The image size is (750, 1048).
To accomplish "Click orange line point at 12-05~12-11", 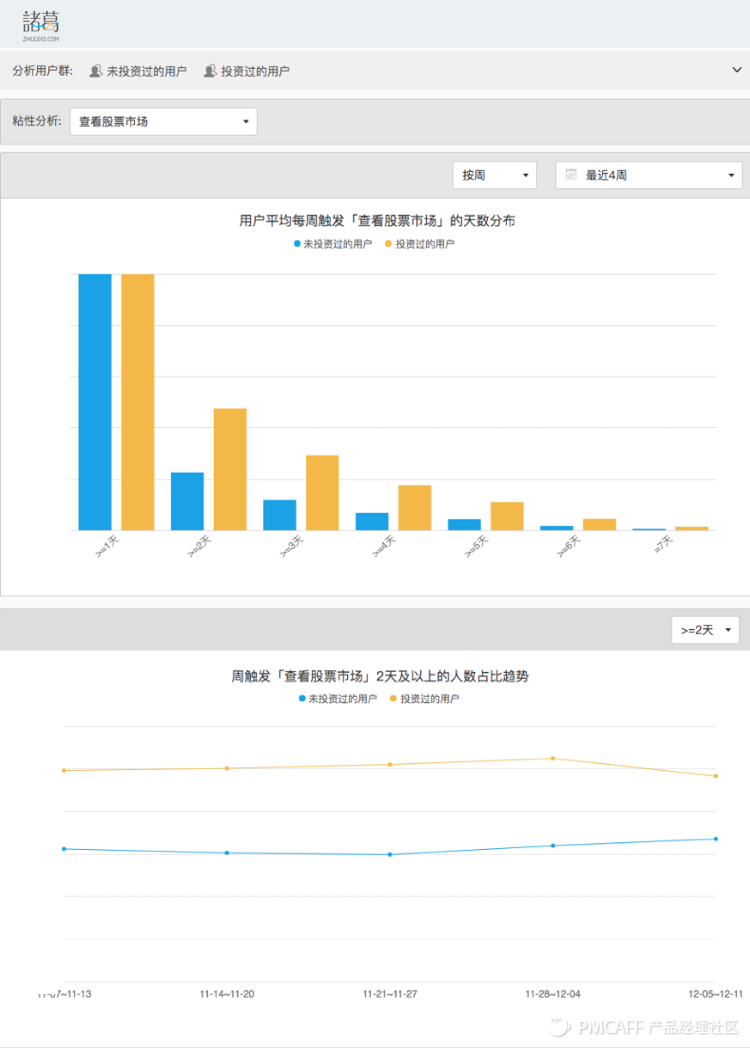I will click(715, 776).
